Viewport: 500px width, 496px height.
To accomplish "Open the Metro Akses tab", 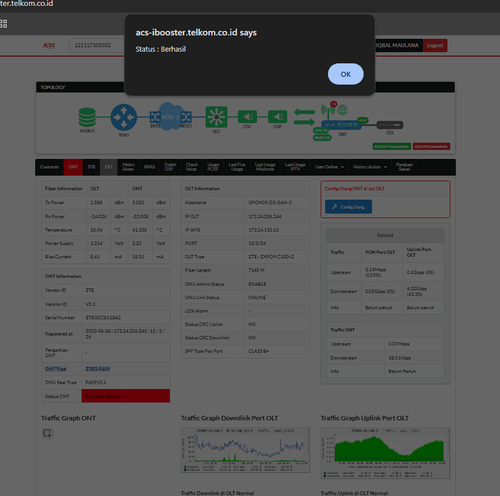I will pyautogui.click(x=128, y=167).
